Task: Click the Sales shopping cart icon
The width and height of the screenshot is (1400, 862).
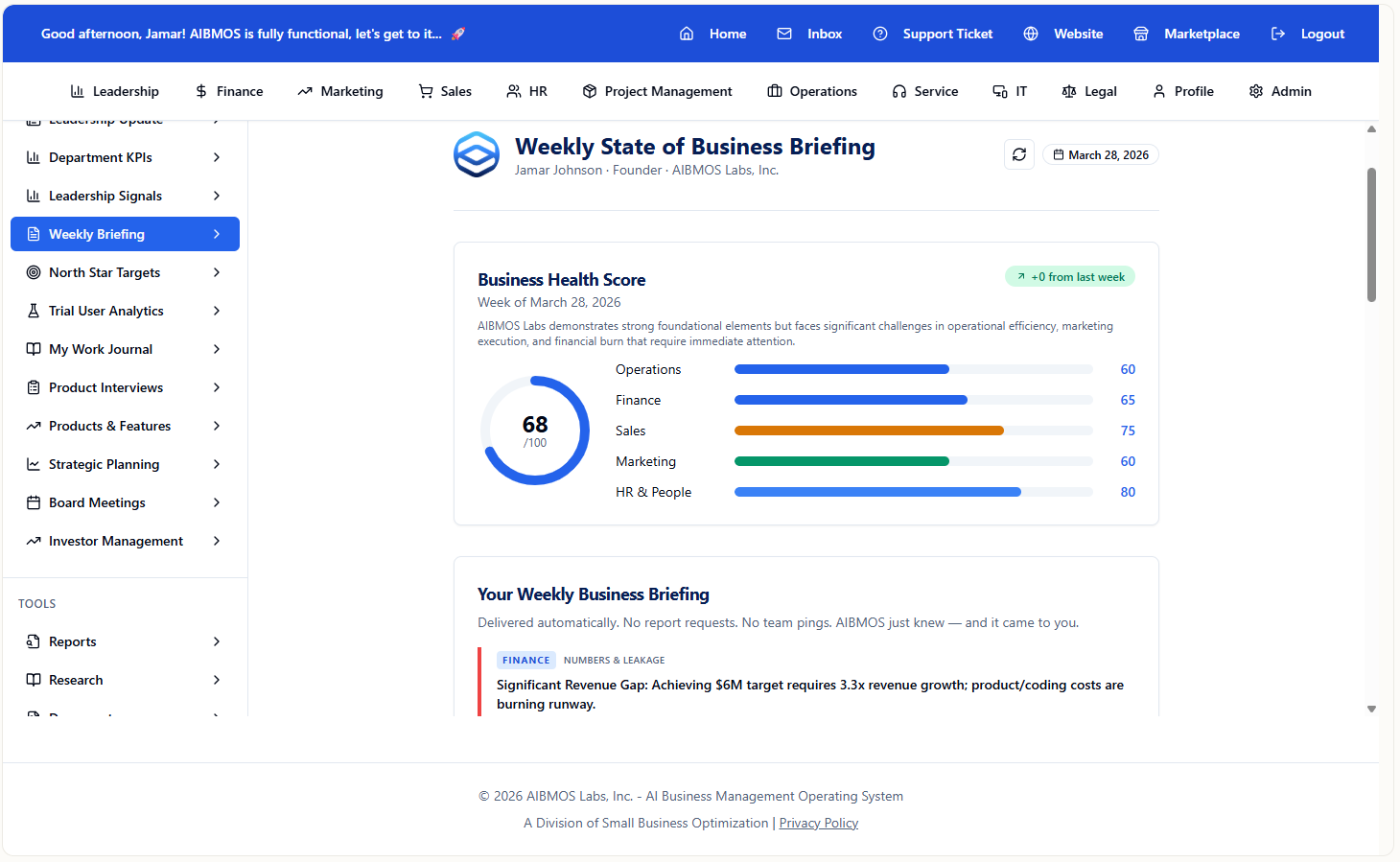Action: 426,91
